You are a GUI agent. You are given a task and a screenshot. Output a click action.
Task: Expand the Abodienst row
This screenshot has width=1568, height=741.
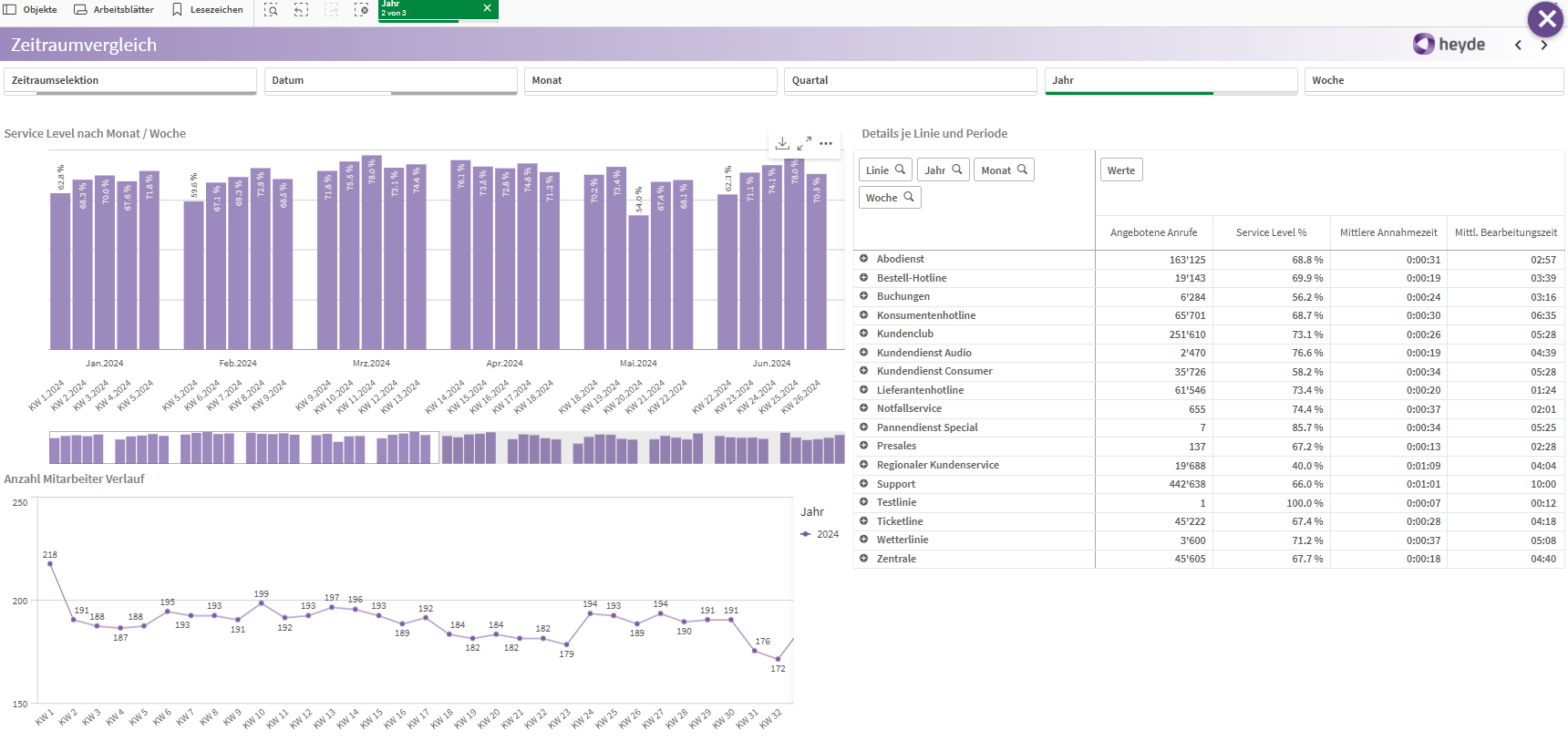click(x=863, y=259)
